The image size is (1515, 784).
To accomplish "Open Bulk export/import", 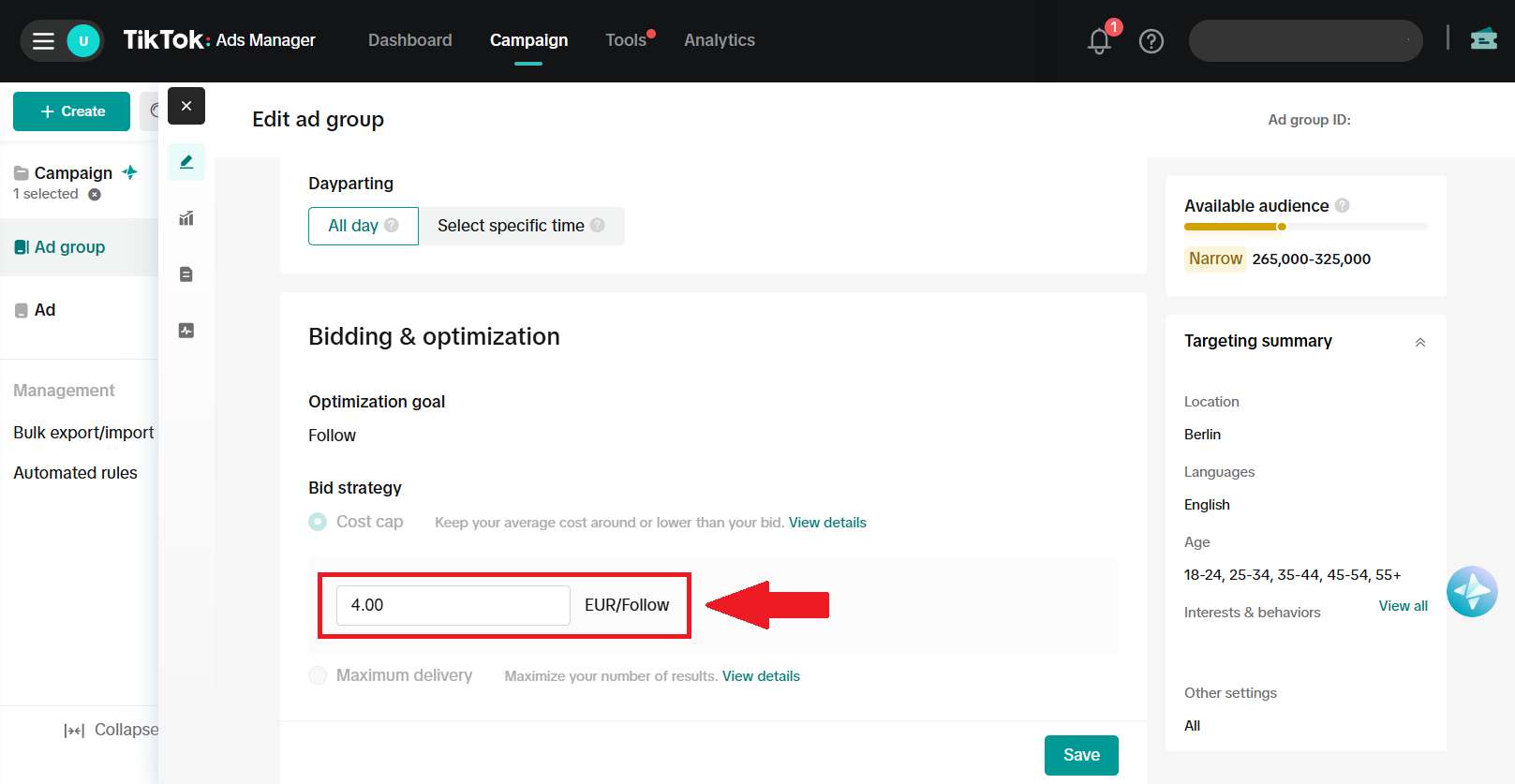I will pyautogui.click(x=83, y=433).
